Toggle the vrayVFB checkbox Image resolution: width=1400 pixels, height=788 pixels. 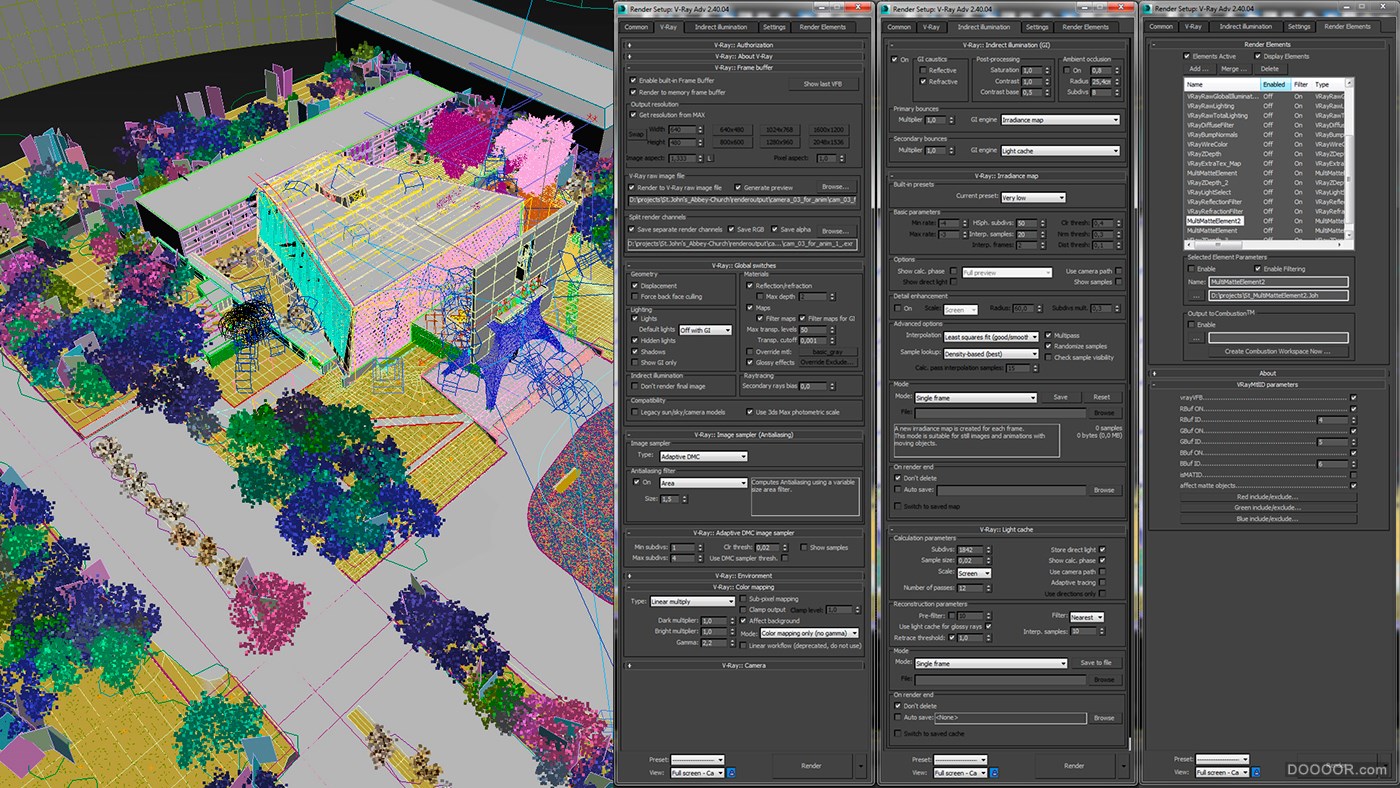click(1354, 397)
